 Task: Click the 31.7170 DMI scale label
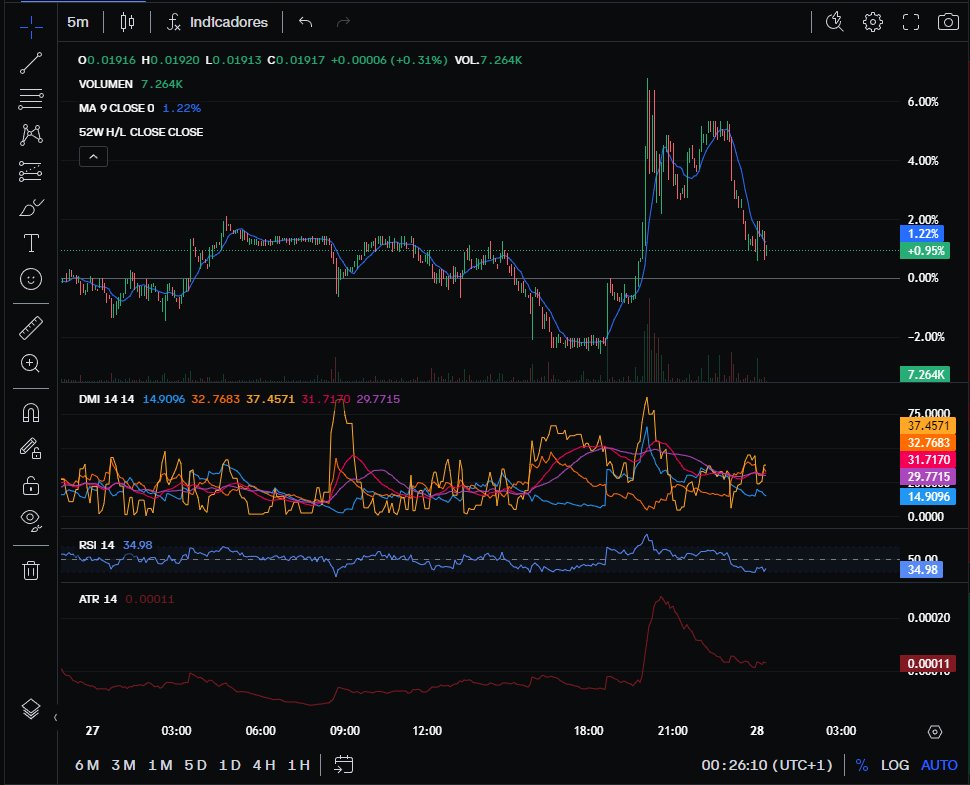(x=928, y=460)
